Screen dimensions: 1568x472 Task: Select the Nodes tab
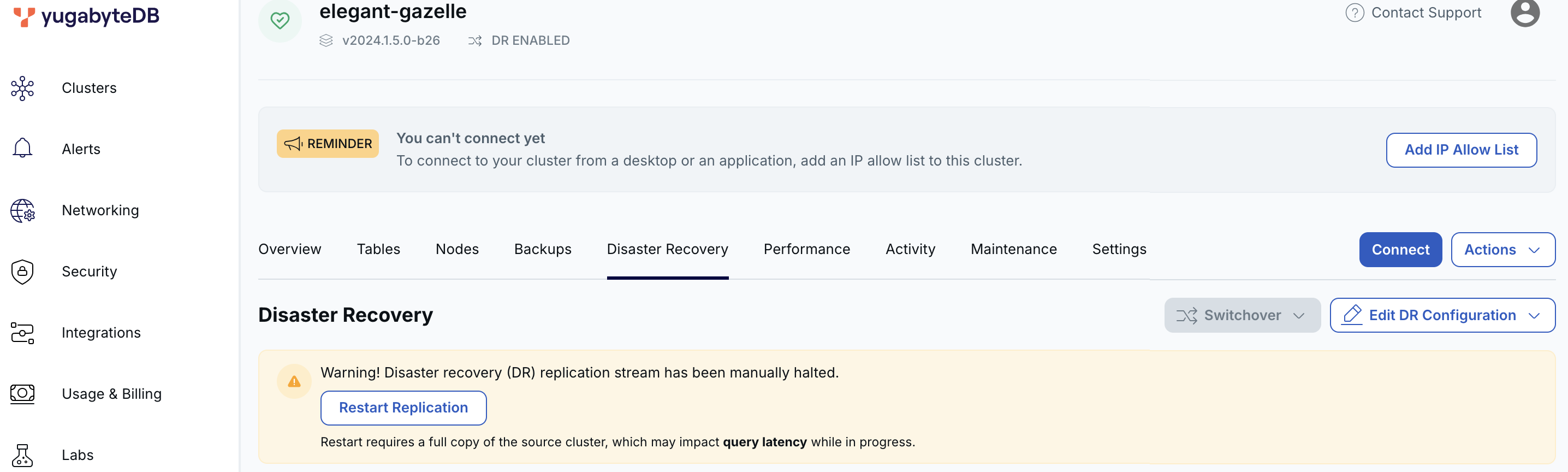(456, 249)
